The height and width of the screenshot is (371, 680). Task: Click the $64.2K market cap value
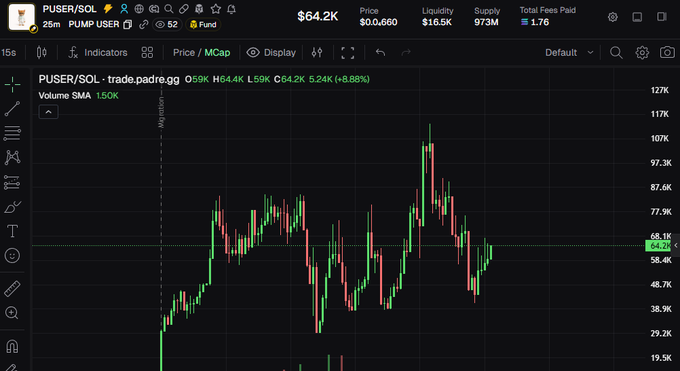[317, 16]
